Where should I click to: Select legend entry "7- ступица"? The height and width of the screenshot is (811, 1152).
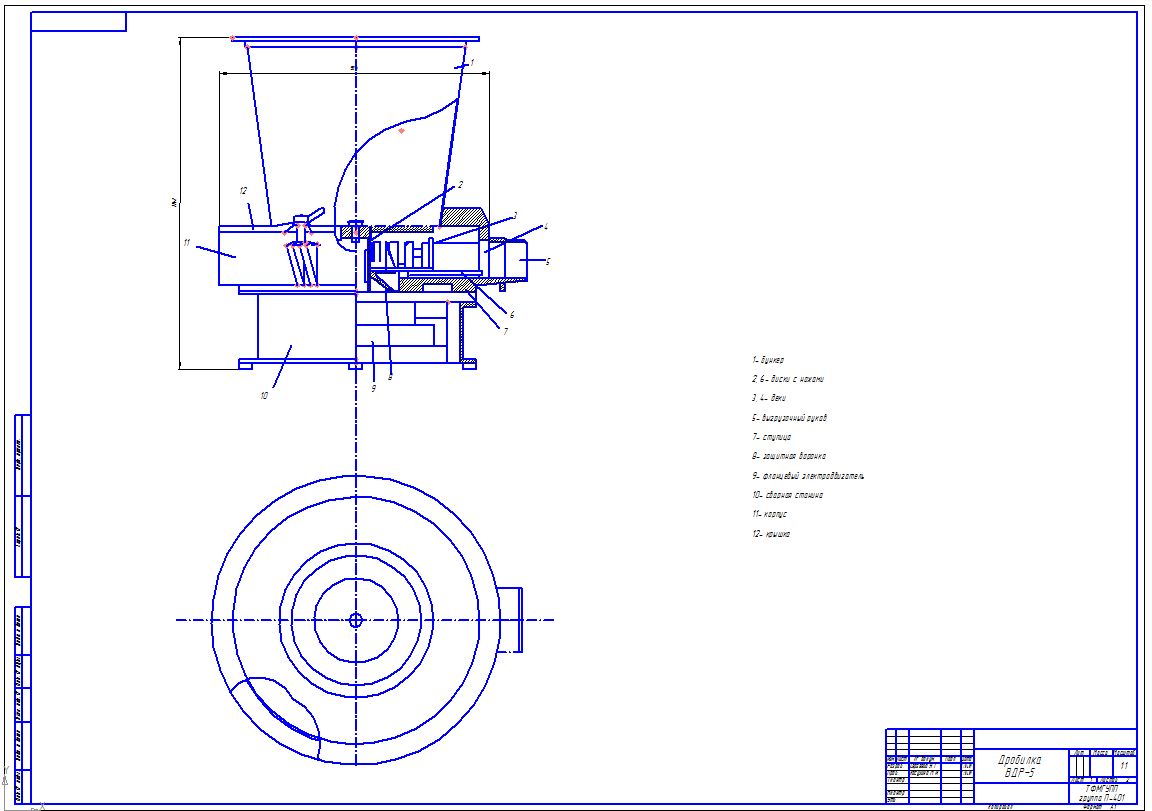tap(771, 437)
